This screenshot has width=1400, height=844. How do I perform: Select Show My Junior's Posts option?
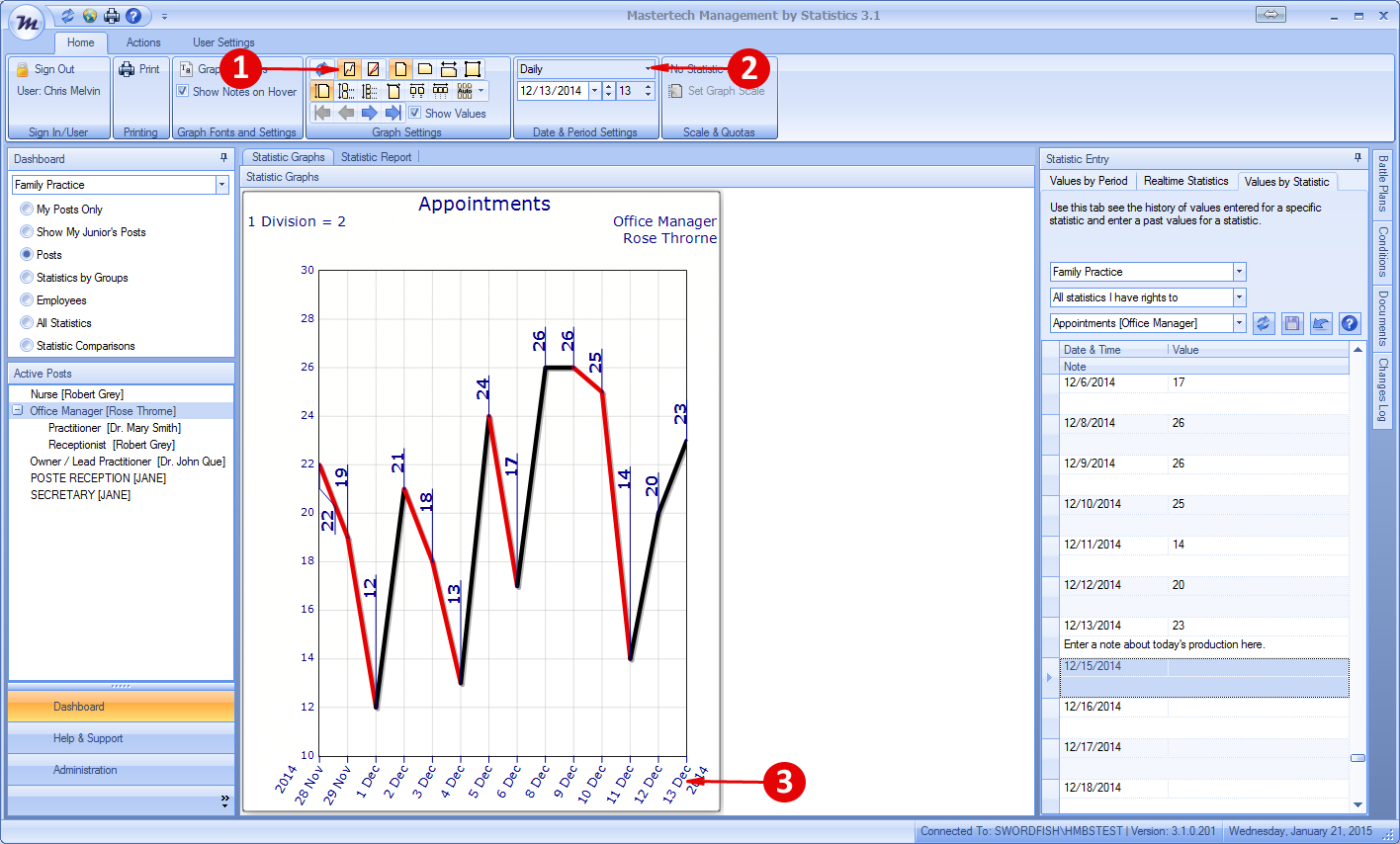point(27,232)
